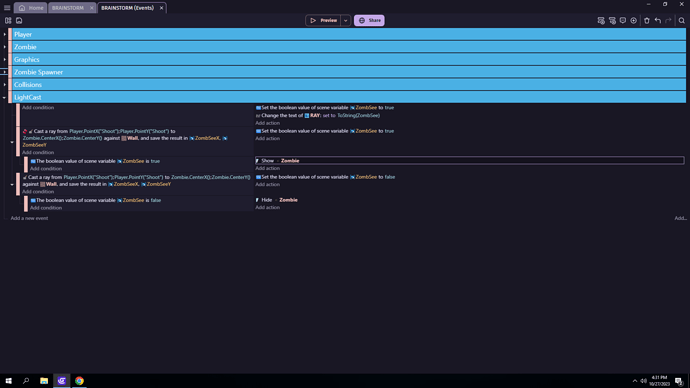
Task: Collapse the LightCast event group
Action: [x=5, y=97]
